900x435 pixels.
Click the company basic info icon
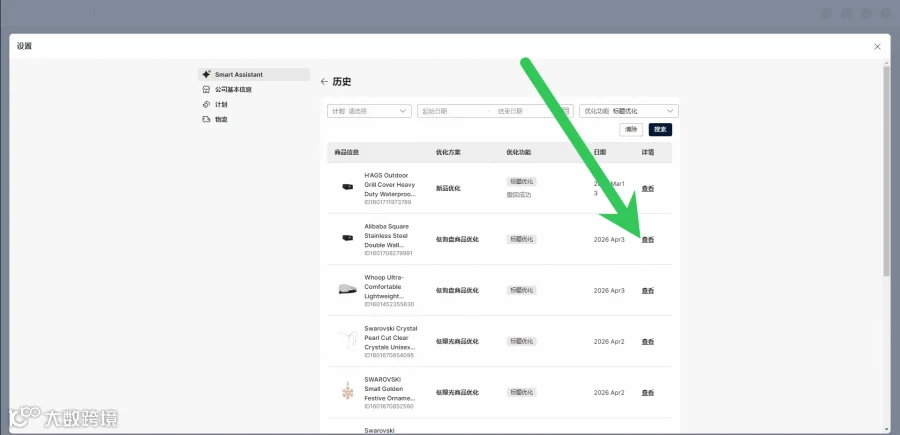coord(207,90)
